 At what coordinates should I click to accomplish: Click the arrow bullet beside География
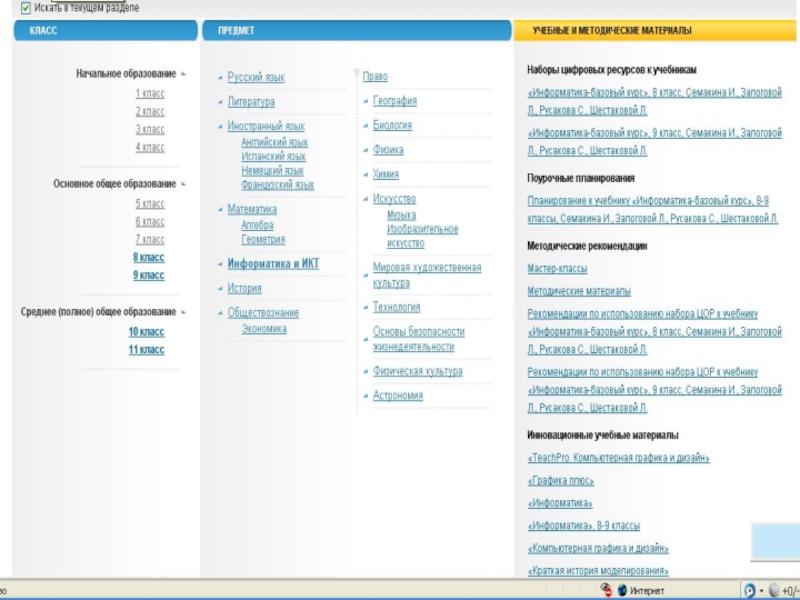(366, 102)
